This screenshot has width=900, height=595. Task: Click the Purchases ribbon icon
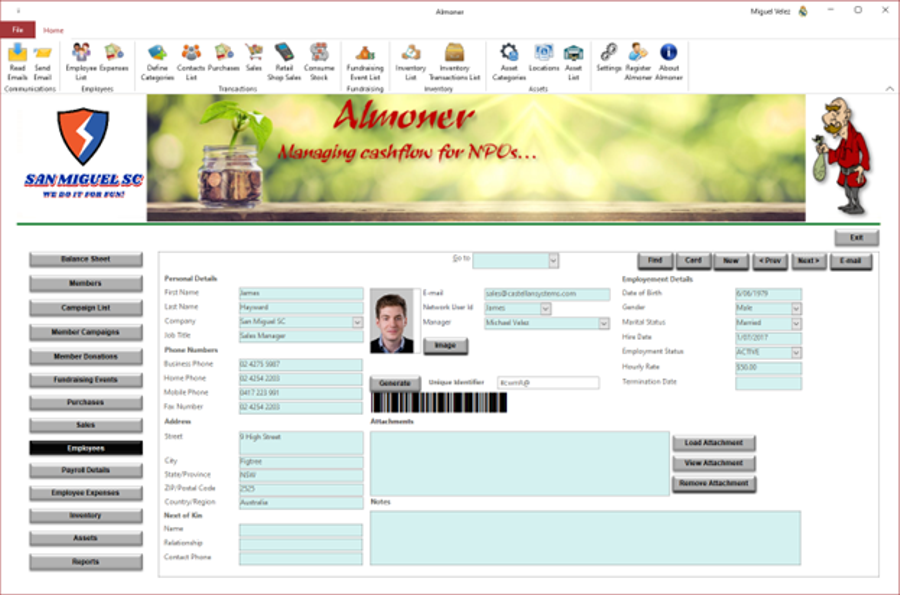[x=224, y=58]
